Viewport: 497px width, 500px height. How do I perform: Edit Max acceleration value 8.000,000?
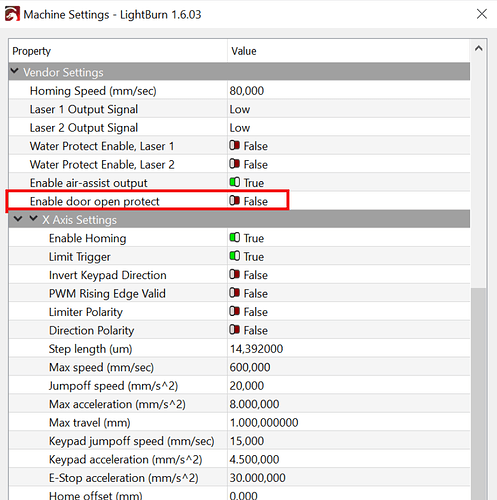pos(254,404)
